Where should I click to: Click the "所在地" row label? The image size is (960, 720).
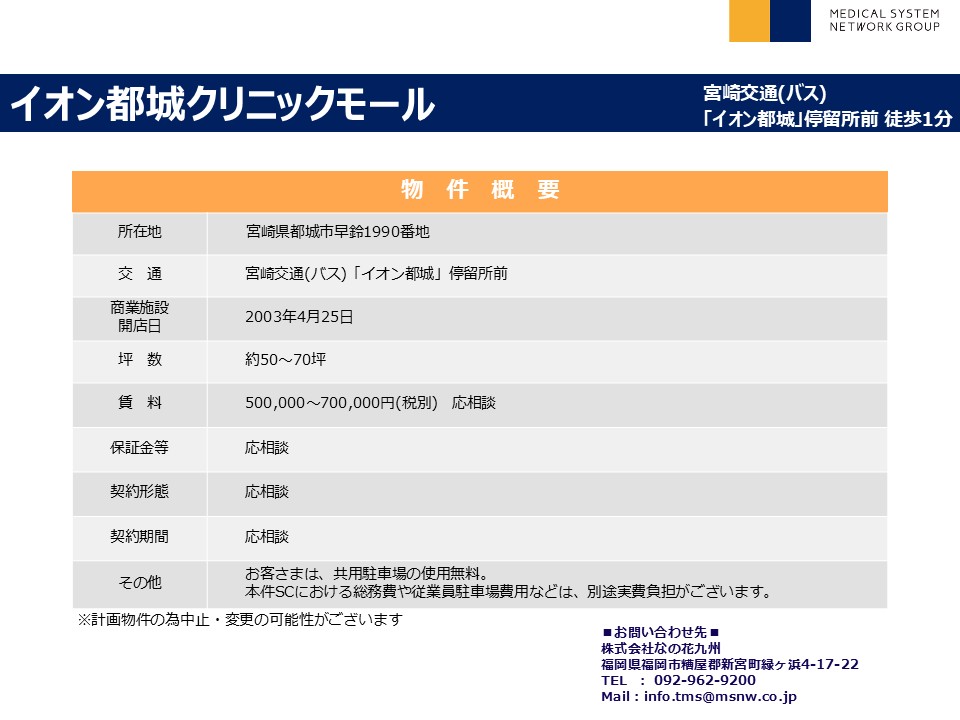tap(140, 232)
